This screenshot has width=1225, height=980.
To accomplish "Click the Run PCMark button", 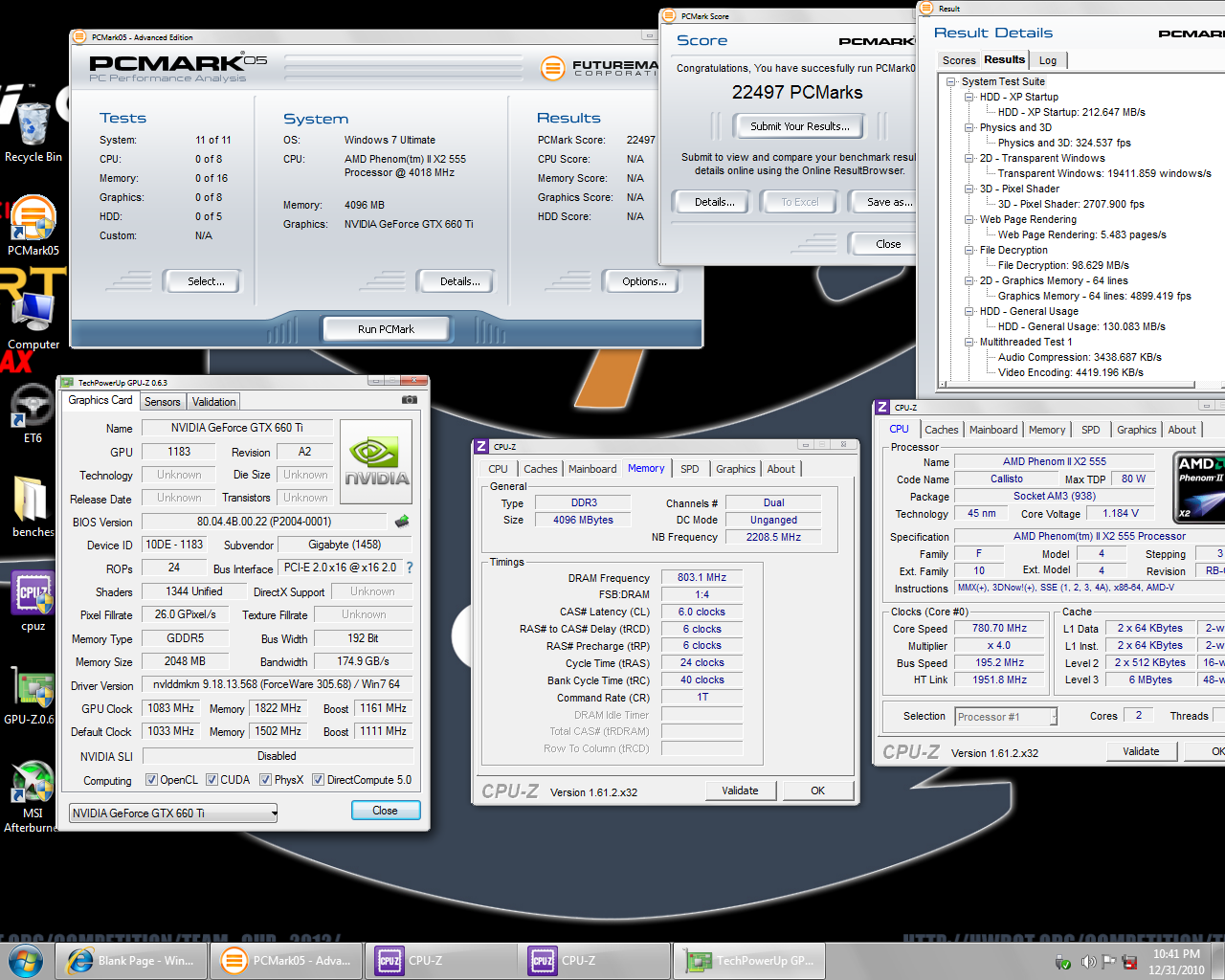I will (x=386, y=329).
